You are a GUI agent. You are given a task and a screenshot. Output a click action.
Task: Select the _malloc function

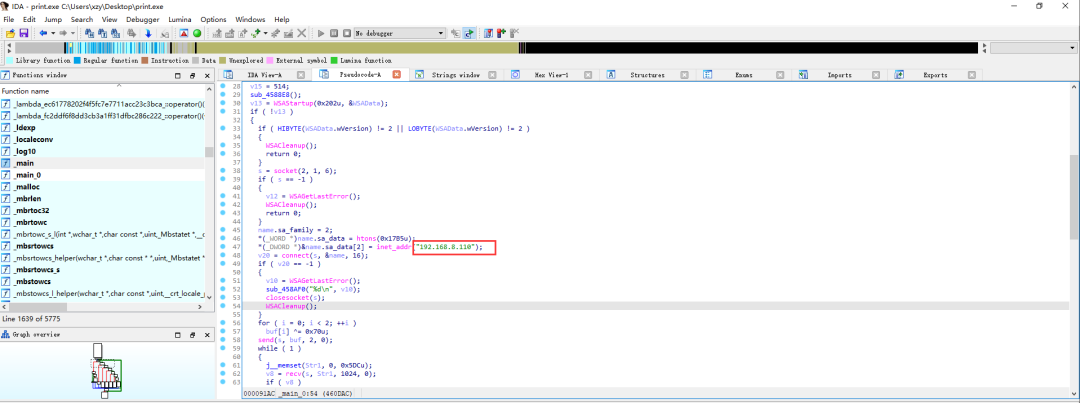[x=102, y=187]
